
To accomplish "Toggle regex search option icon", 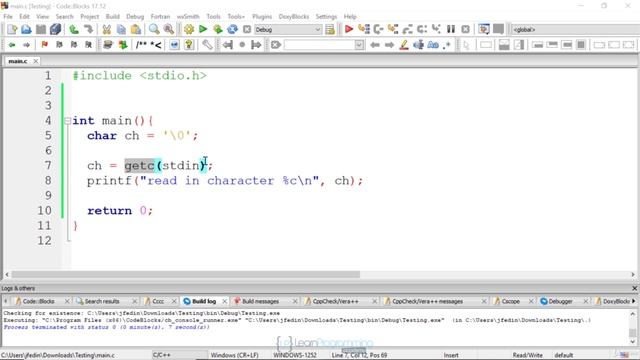I will [447, 45].
